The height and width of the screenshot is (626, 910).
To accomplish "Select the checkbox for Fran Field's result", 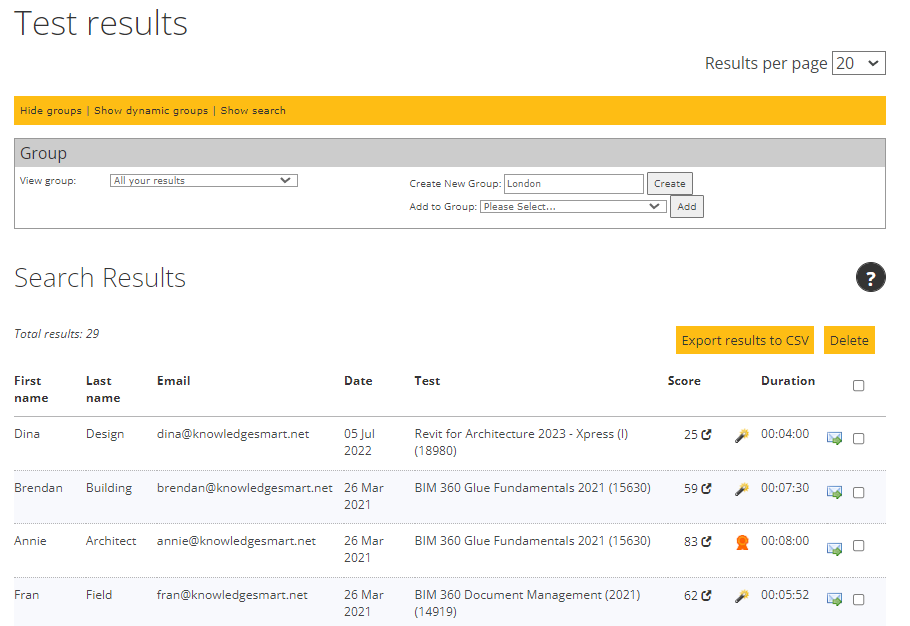I will (x=858, y=599).
